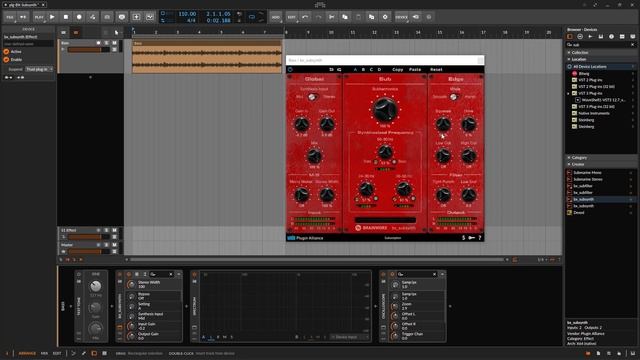This screenshot has width=640, height=360.
Task: Click the transport Stop button
Action: [x=66, y=17]
